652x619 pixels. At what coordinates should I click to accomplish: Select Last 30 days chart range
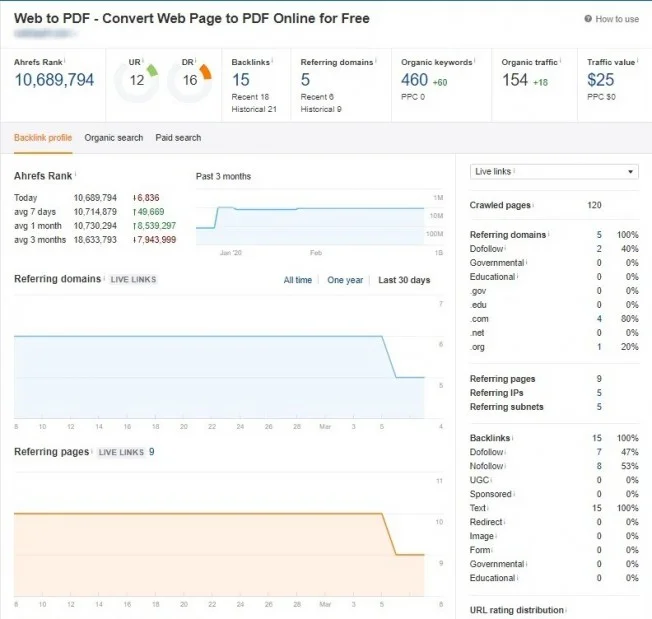pyautogui.click(x=404, y=280)
